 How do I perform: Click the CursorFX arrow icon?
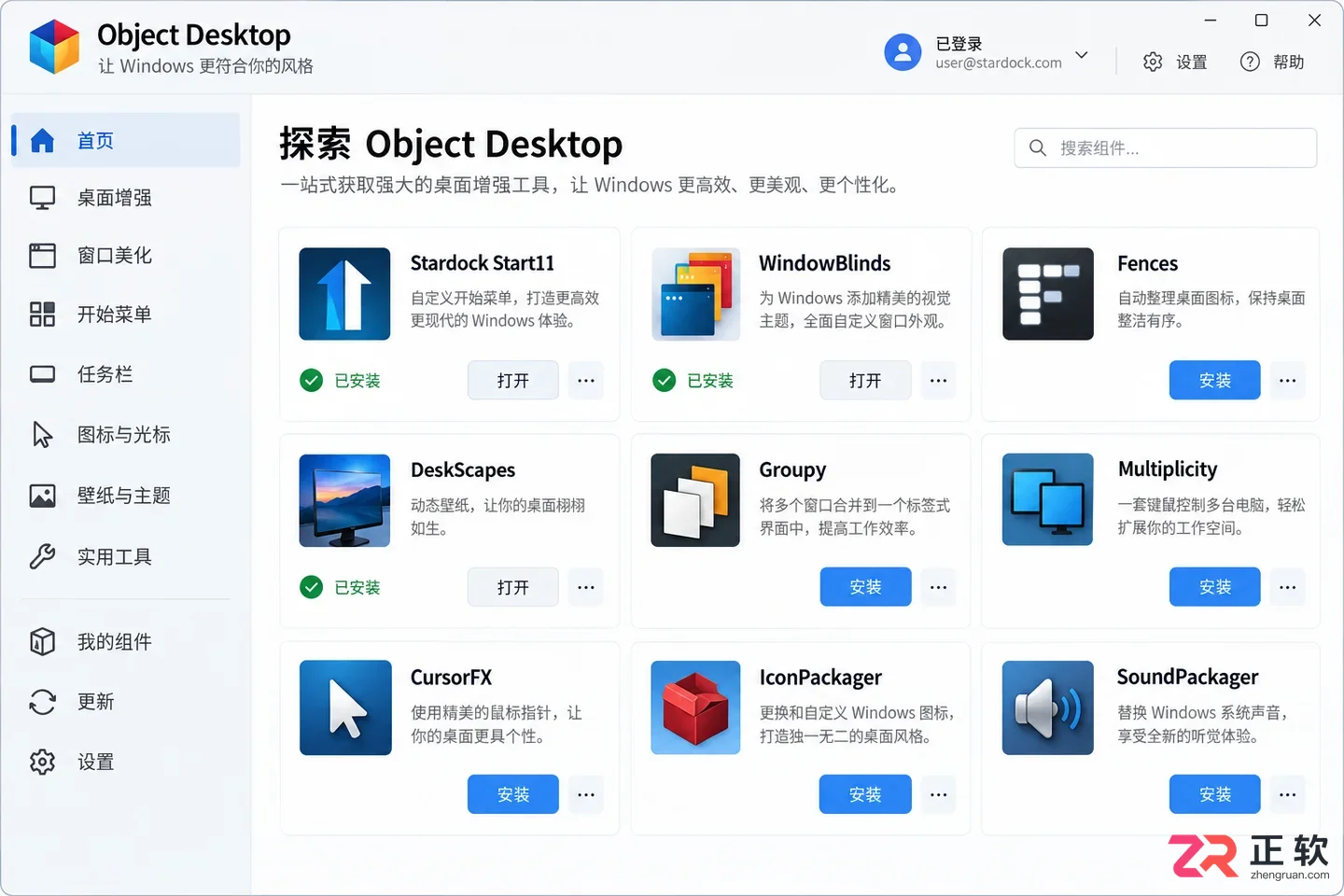345,707
